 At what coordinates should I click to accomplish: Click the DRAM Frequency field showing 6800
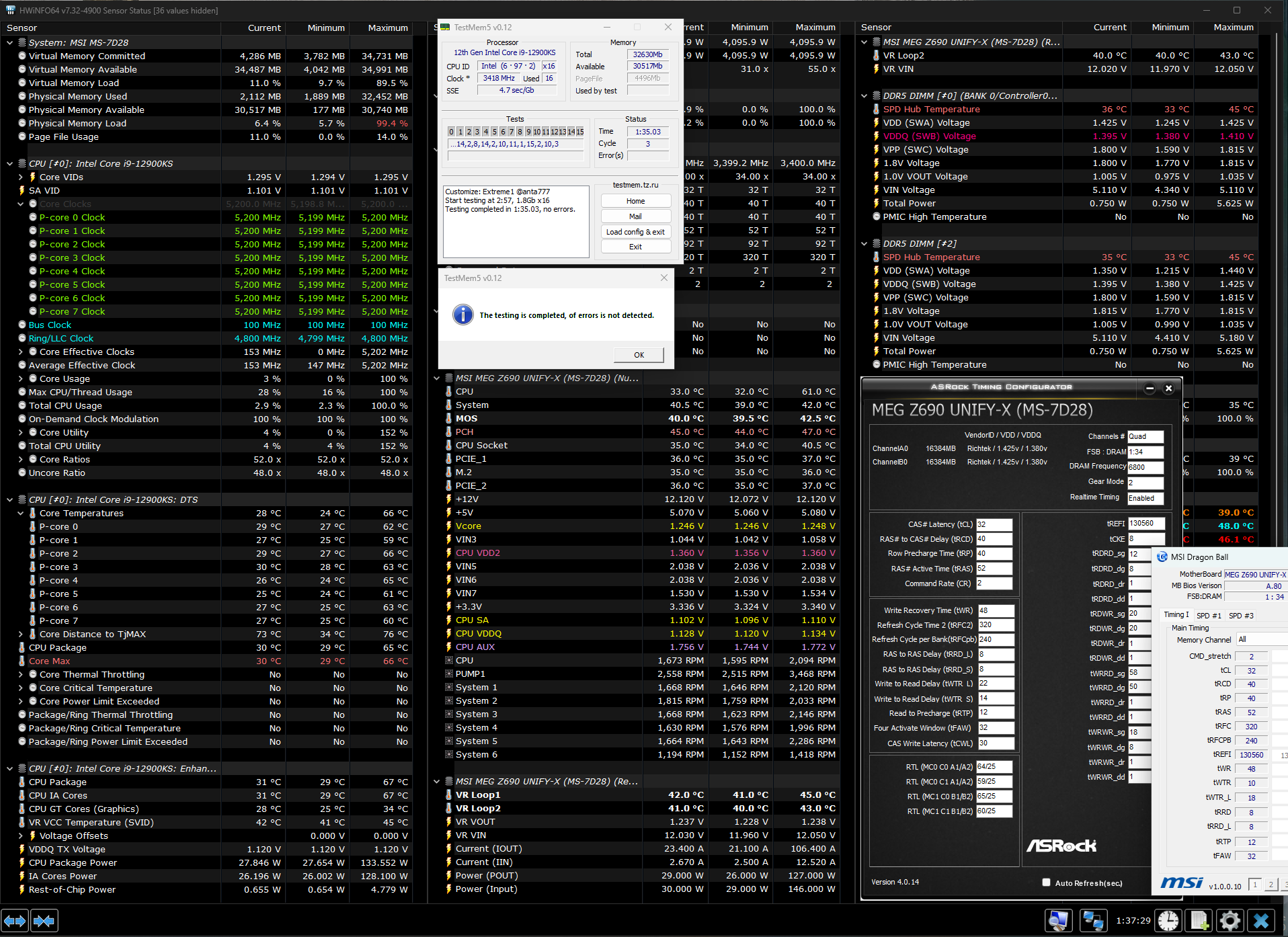1145,467
